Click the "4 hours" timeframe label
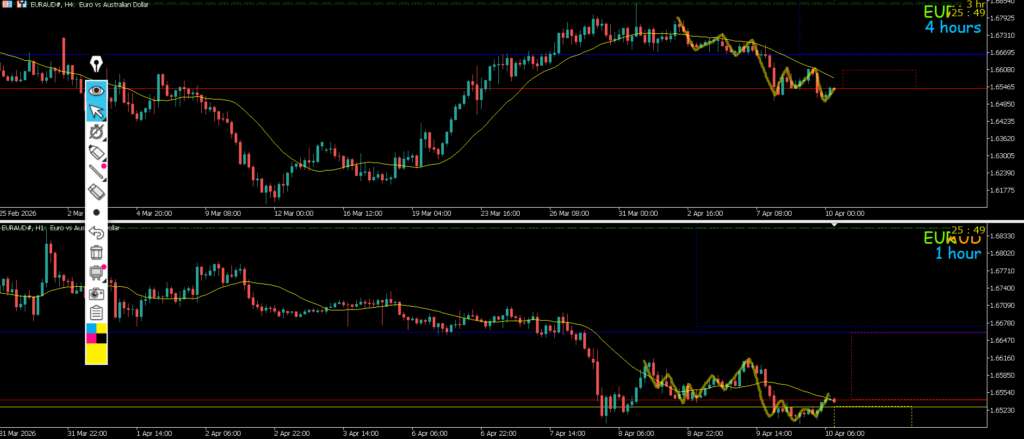The image size is (1024, 439). pyautogui.click(x=951, y=28)
